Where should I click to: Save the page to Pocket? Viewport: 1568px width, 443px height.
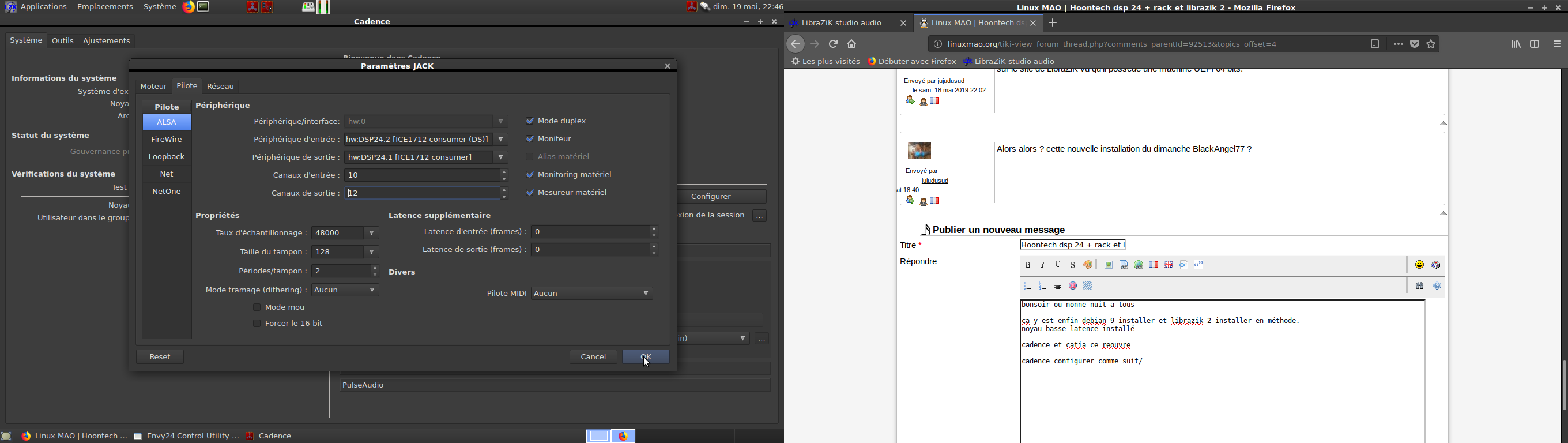pyautogui.click(x=1415, y=44)
